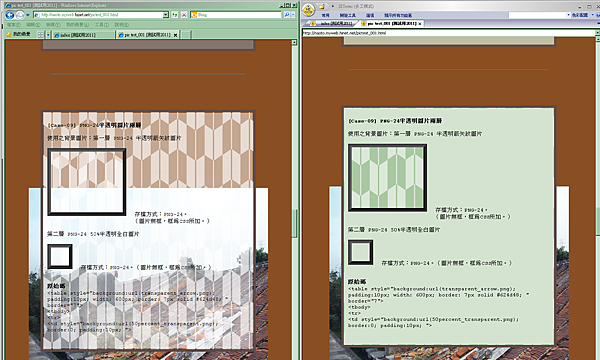This screenshot has width=600, height=360.
Task: Click 顯示所有功能區 in the IETester ribbon
Action: tap(398, 15)
